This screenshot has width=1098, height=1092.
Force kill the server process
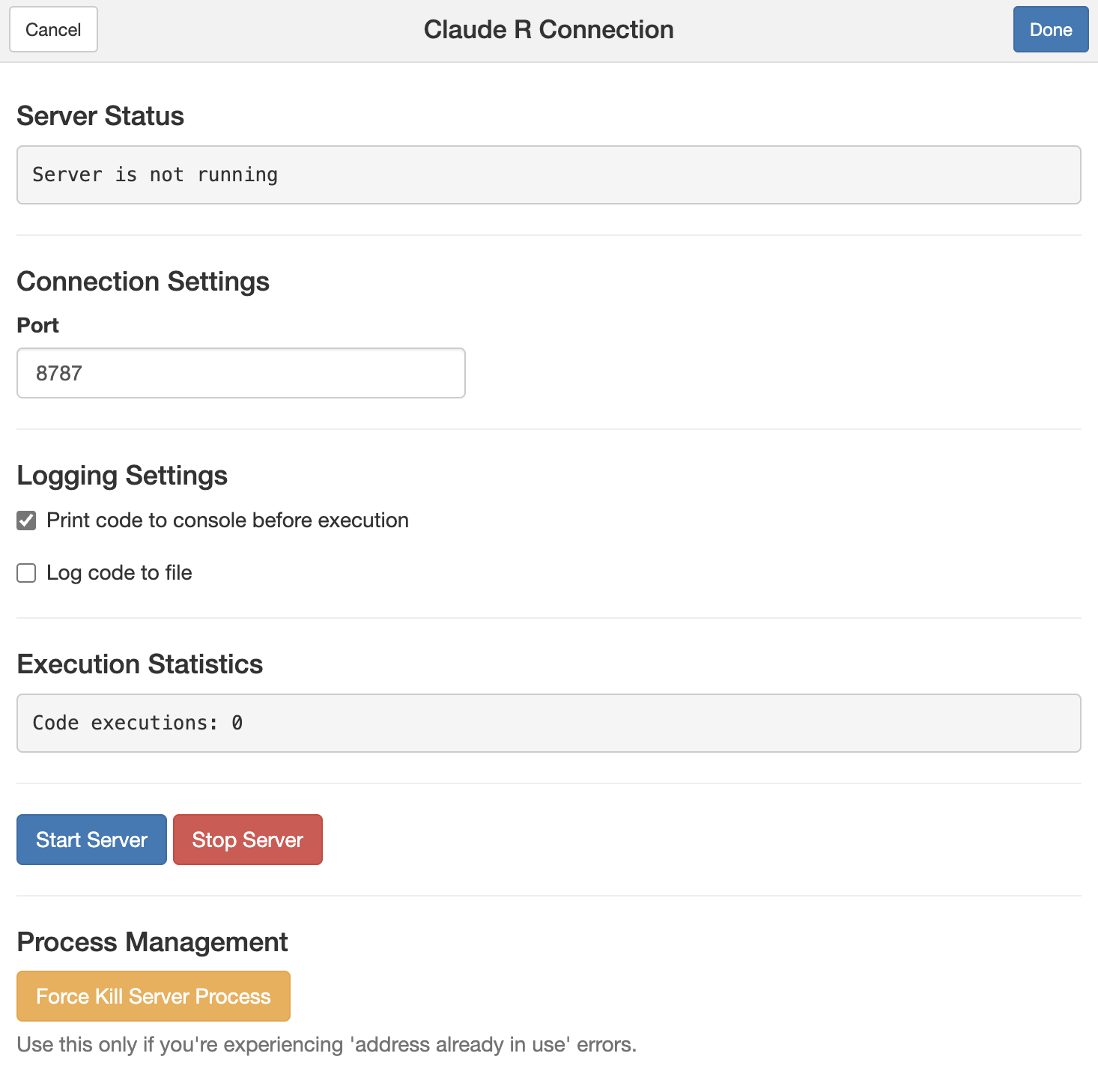pos(154,996)
